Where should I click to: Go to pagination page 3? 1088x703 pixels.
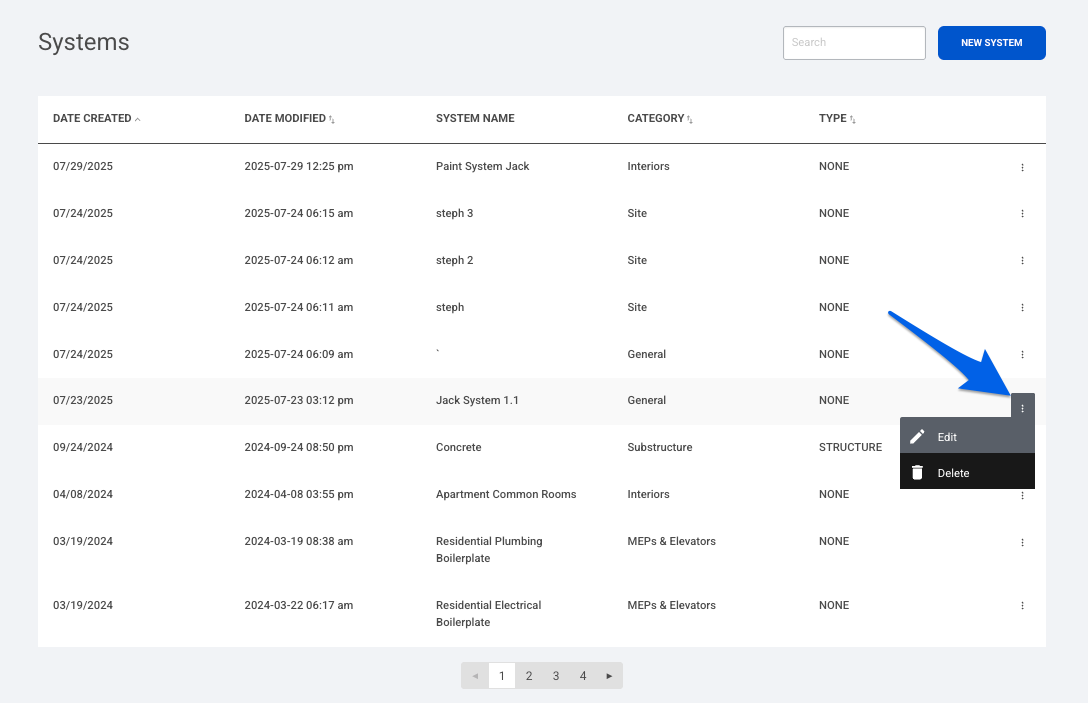556,675
